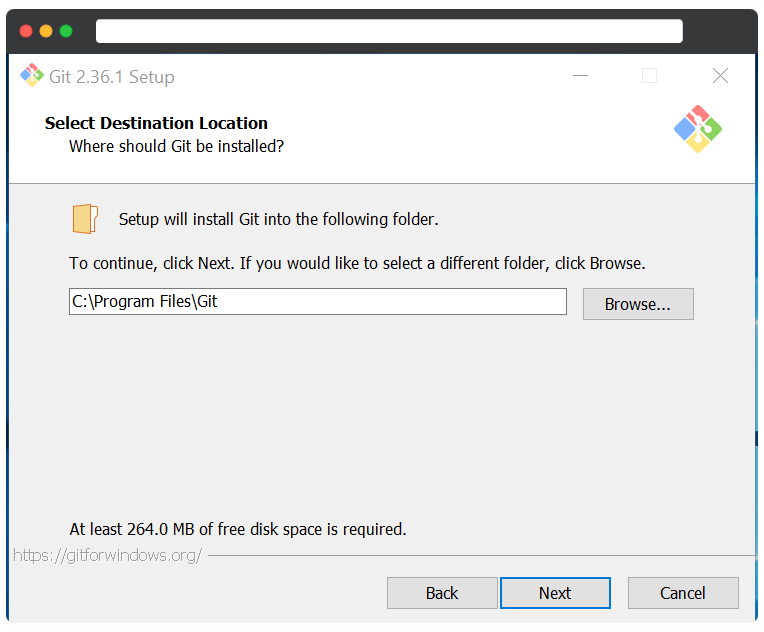
Task: Click the disabled maximize box of Git Setup
Action: (x=649, y=76)
